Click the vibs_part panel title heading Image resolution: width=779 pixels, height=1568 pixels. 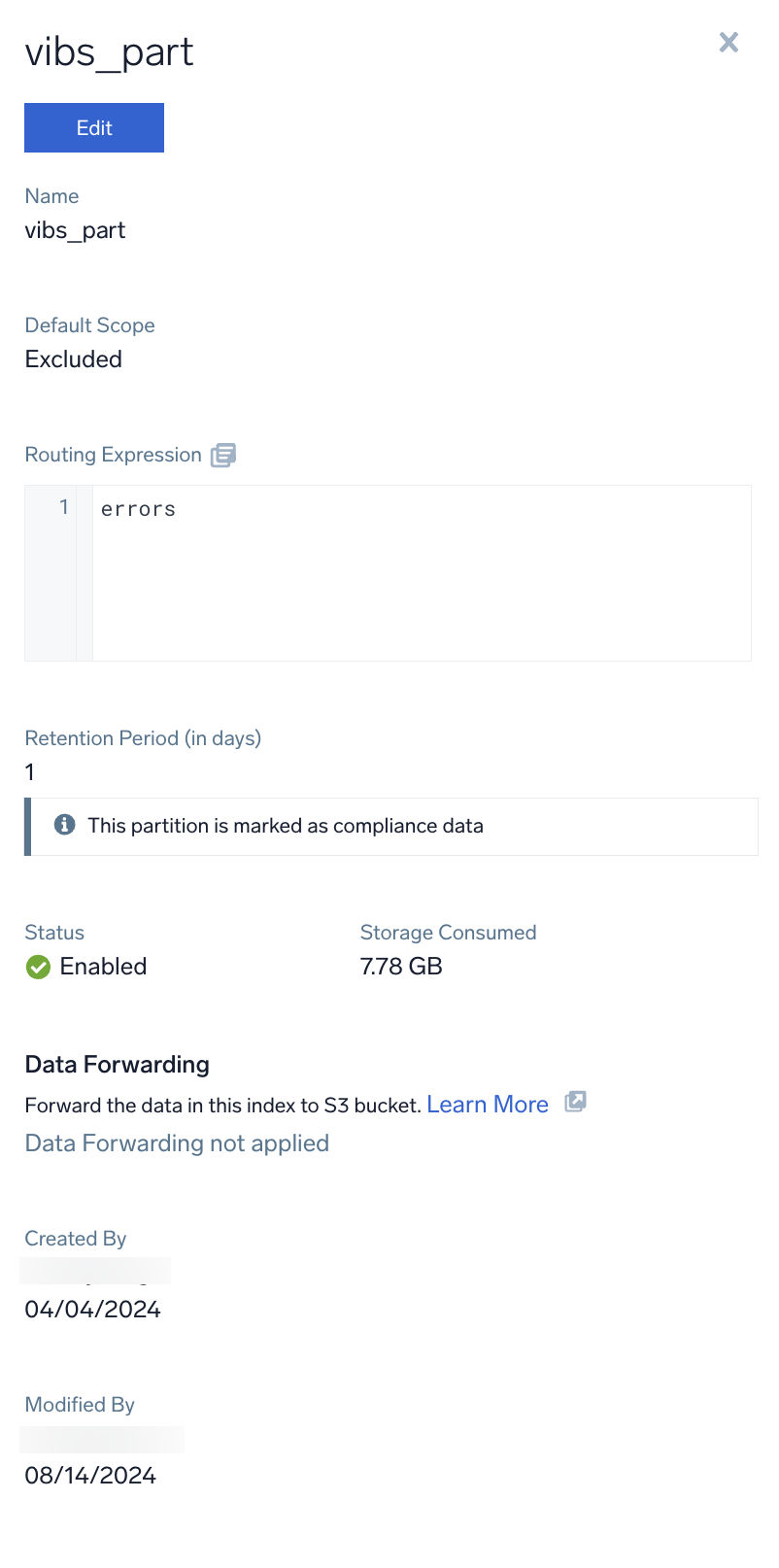coord(109,51)
